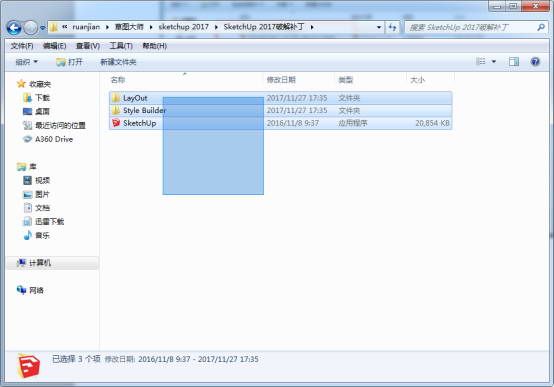Click the magnifier search icon

pos(541,27)
